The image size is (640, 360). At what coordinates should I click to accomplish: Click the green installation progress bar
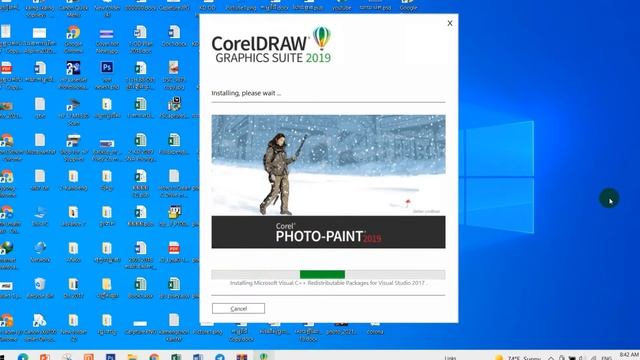coord(322,274)
